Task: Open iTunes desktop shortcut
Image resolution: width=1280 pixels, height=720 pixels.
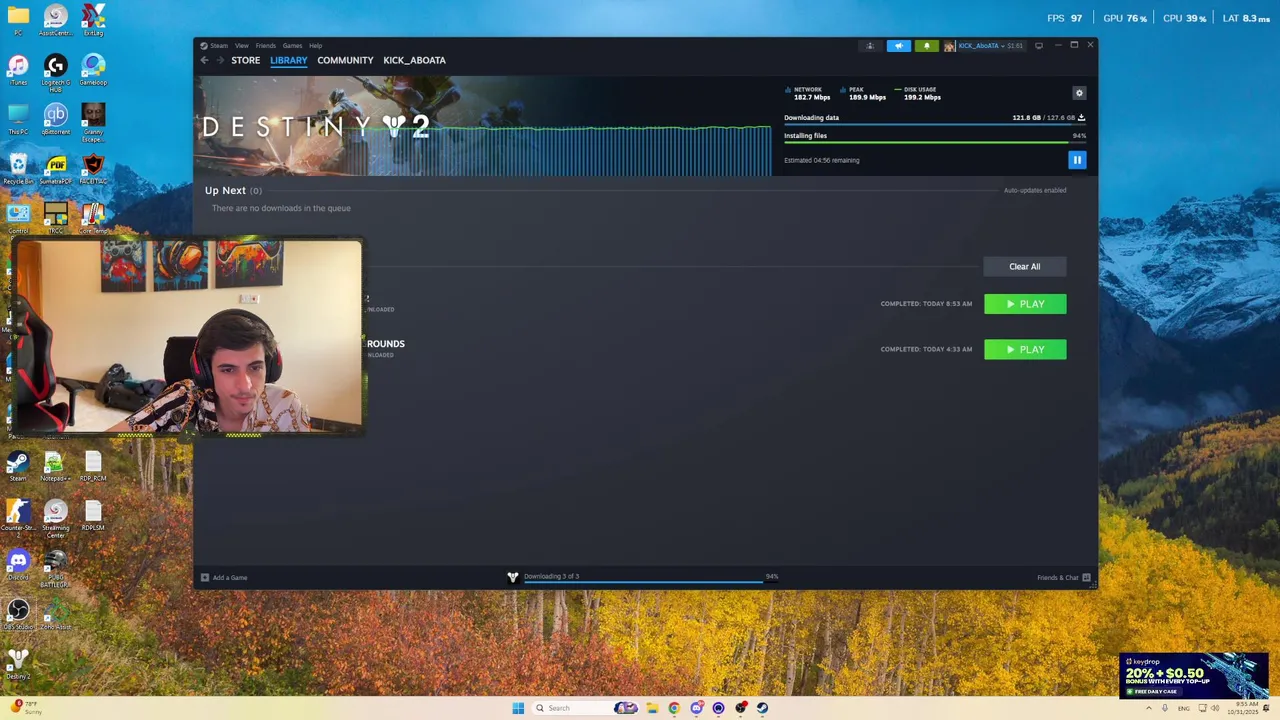Action: pyautogui.click(x=18, y=70)
